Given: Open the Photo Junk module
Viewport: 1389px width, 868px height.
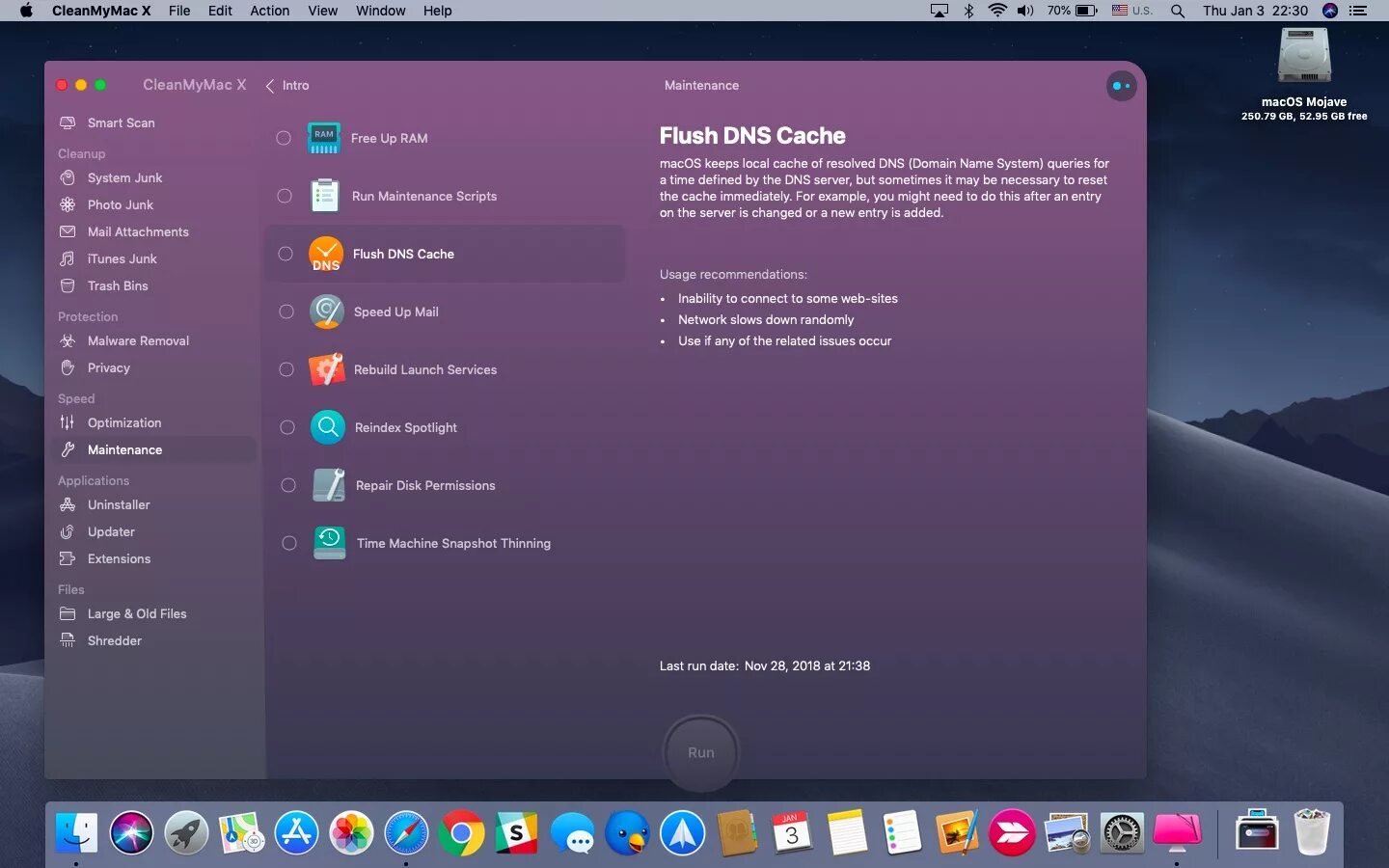Looking at the screenshot, I should [x=120, y=204].
